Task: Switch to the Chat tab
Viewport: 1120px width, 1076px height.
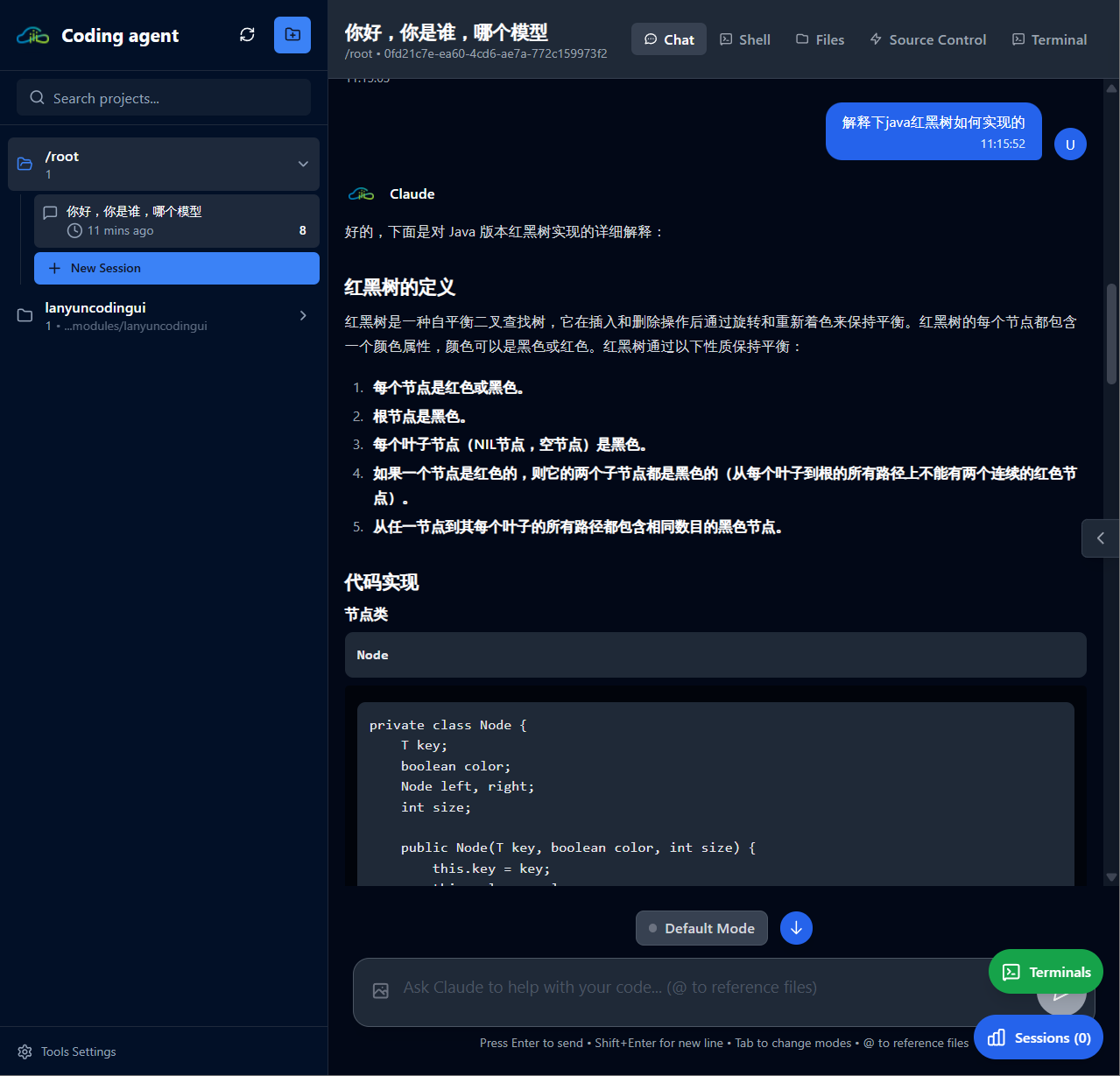Action: (x=669, y=39)
